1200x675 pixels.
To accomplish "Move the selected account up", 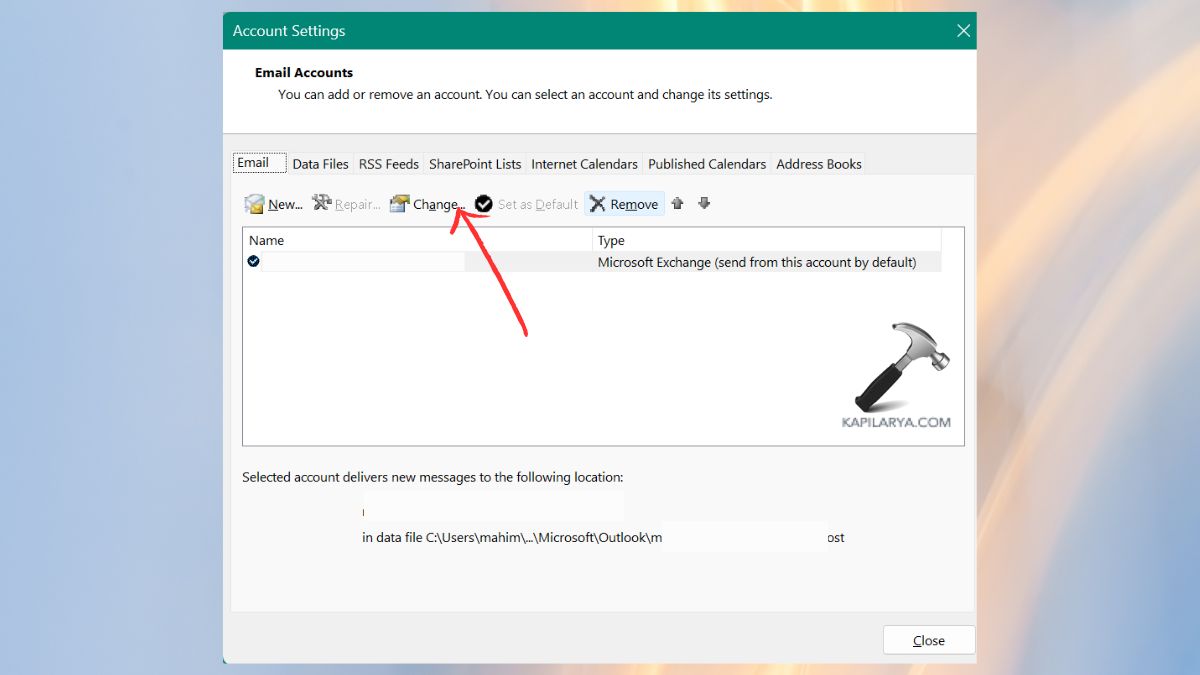I will coord(677,203).
